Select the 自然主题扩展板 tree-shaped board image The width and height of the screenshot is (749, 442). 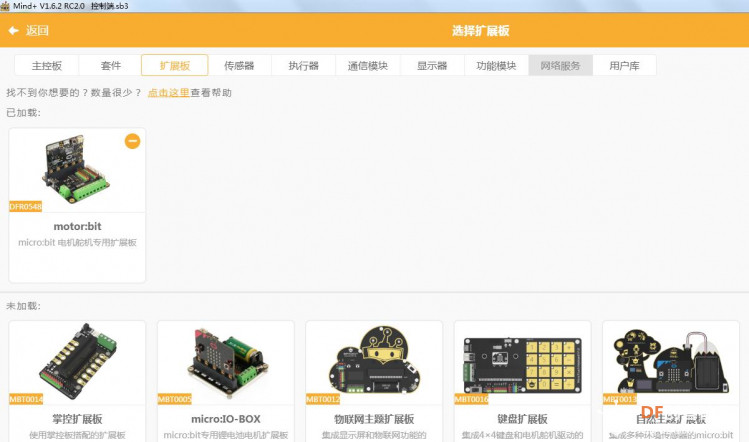point(671,361)
